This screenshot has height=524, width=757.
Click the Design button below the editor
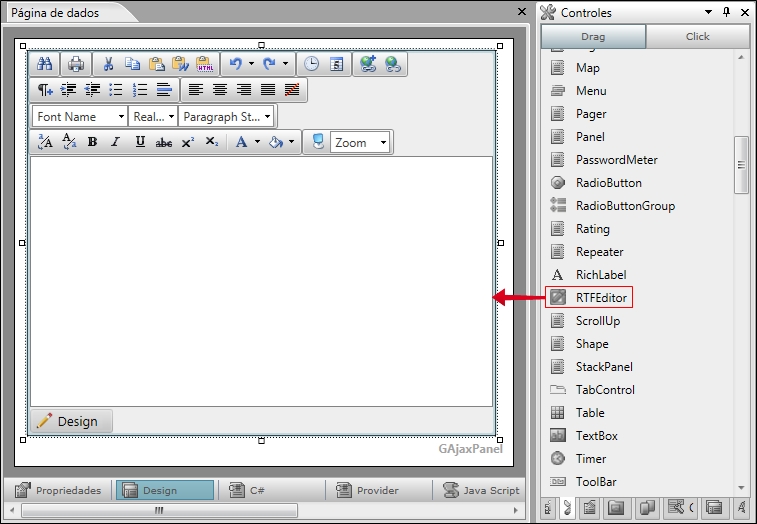click(x=69, y=421)
